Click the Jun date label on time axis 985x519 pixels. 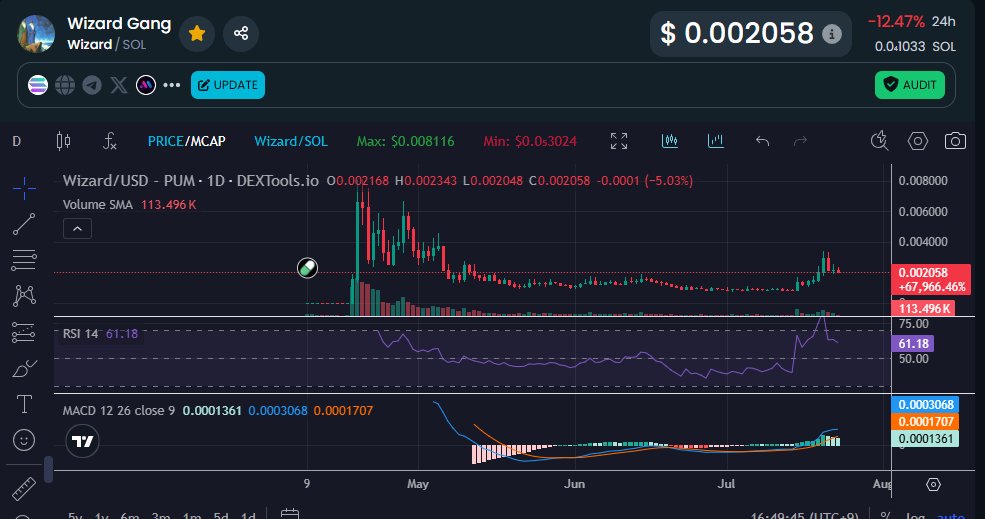click(574, 484)
